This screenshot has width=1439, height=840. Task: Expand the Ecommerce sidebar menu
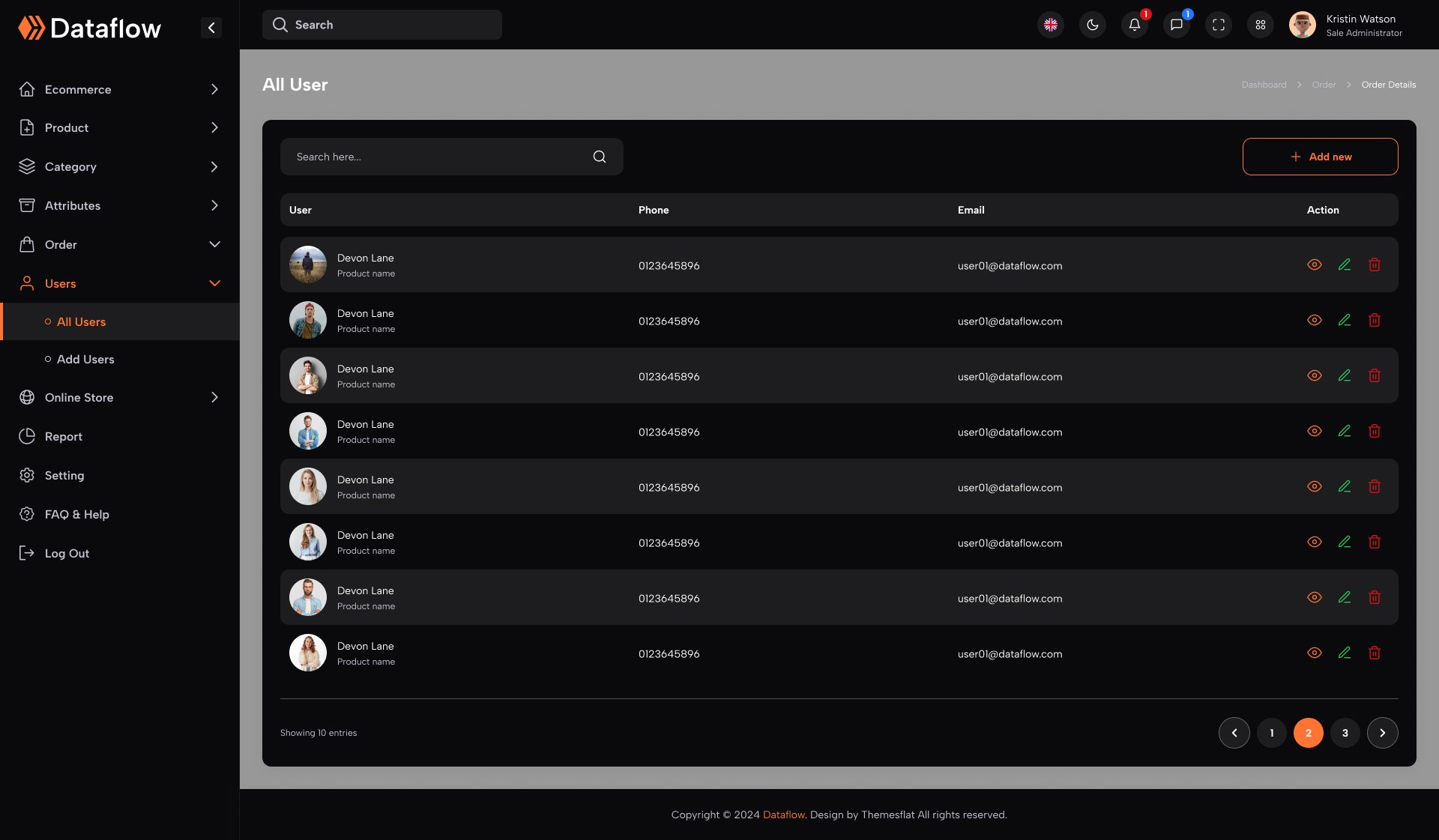pos(77,89)
